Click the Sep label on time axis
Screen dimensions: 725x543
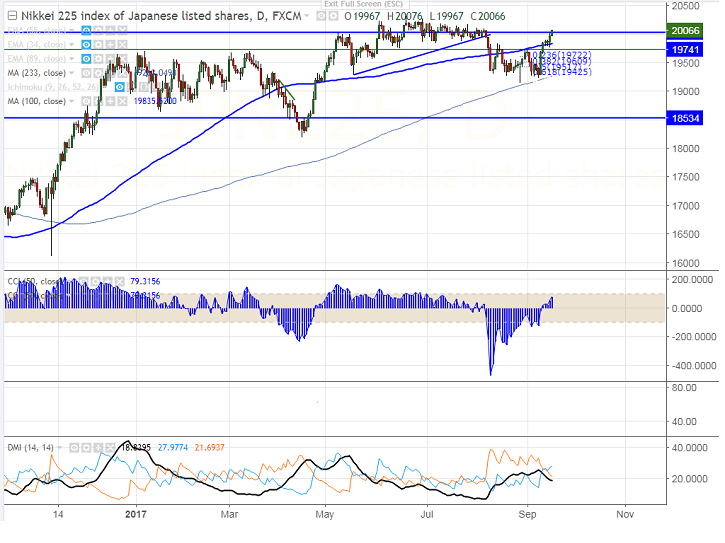527,514
